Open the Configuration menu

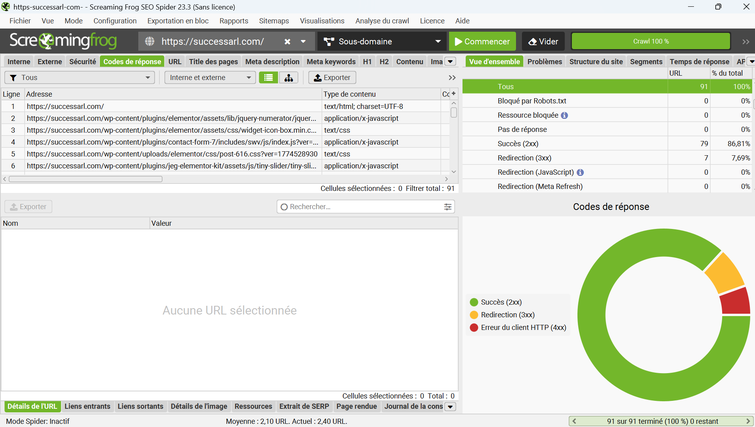pyautogui.click(x=115, y=21)
